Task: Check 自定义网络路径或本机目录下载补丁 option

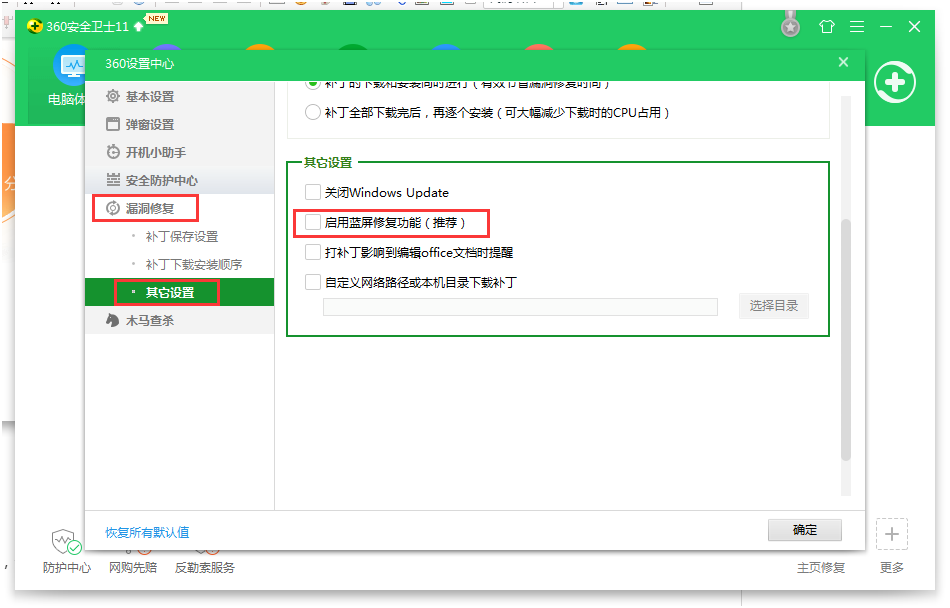Action: (x=313, y=282)
